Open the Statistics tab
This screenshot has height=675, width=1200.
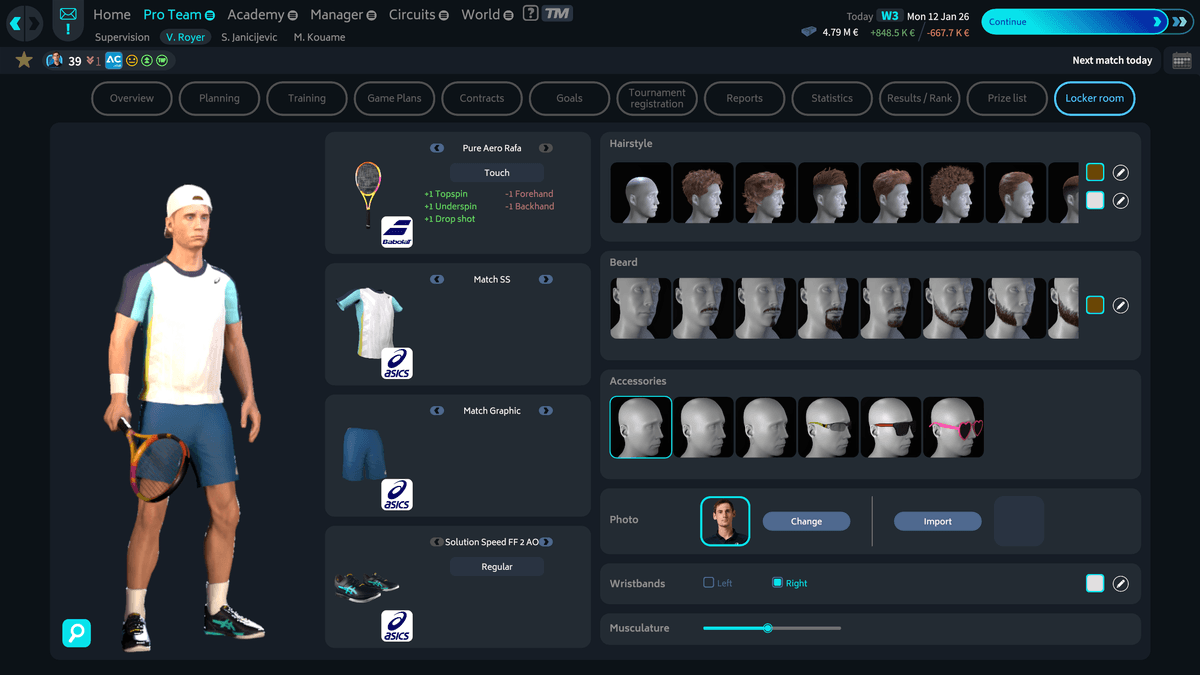[832, 98]
